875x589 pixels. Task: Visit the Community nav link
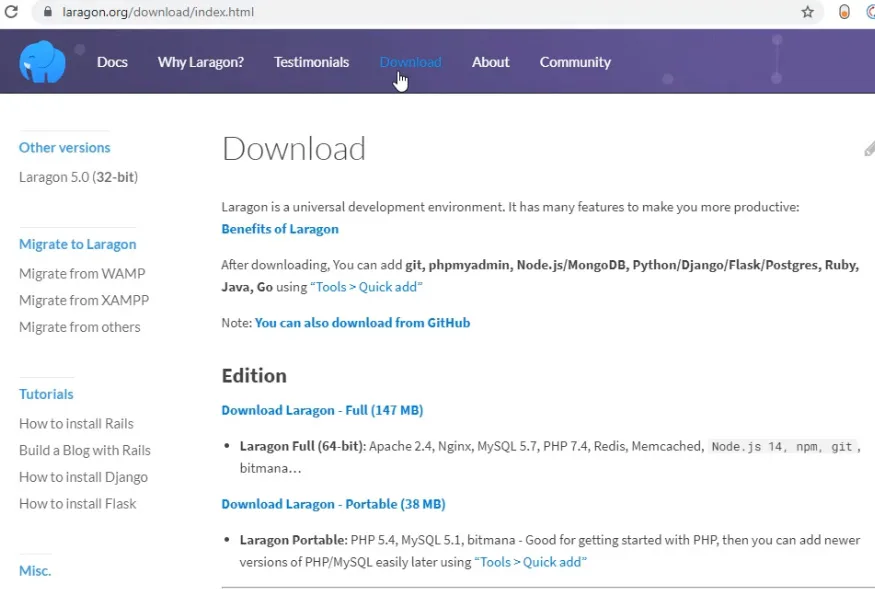click(x=575, y=62)
